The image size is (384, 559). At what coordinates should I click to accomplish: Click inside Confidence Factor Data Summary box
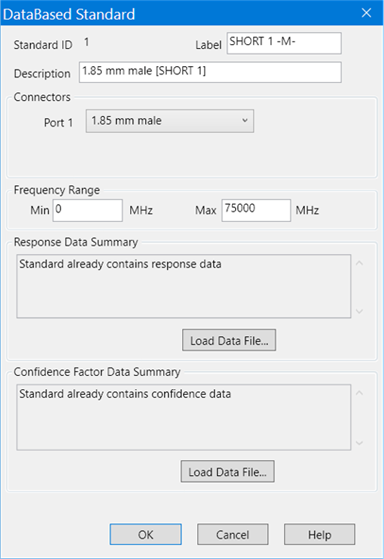coord(184,417)
